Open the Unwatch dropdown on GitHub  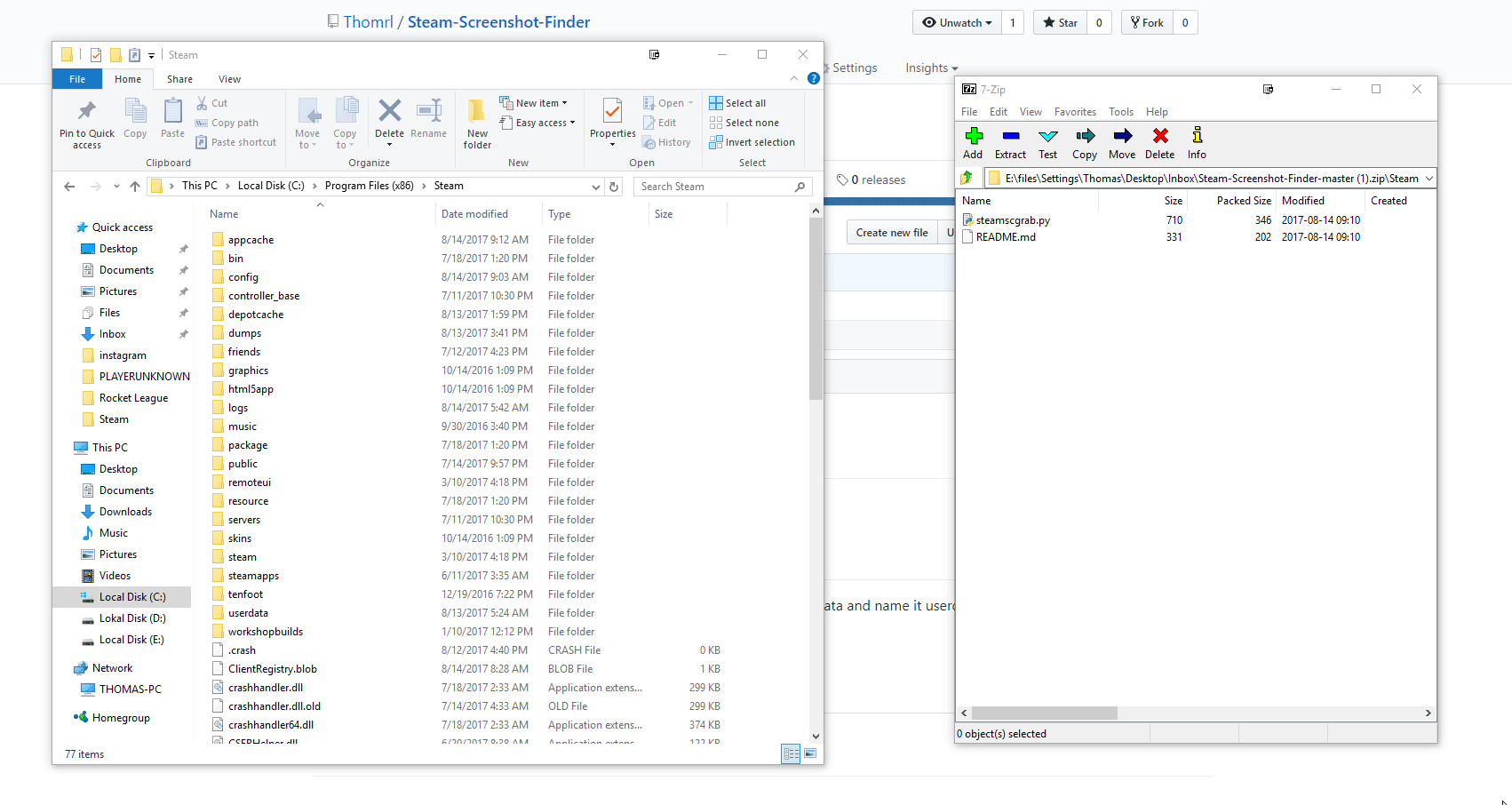click(x=957, y=22)
